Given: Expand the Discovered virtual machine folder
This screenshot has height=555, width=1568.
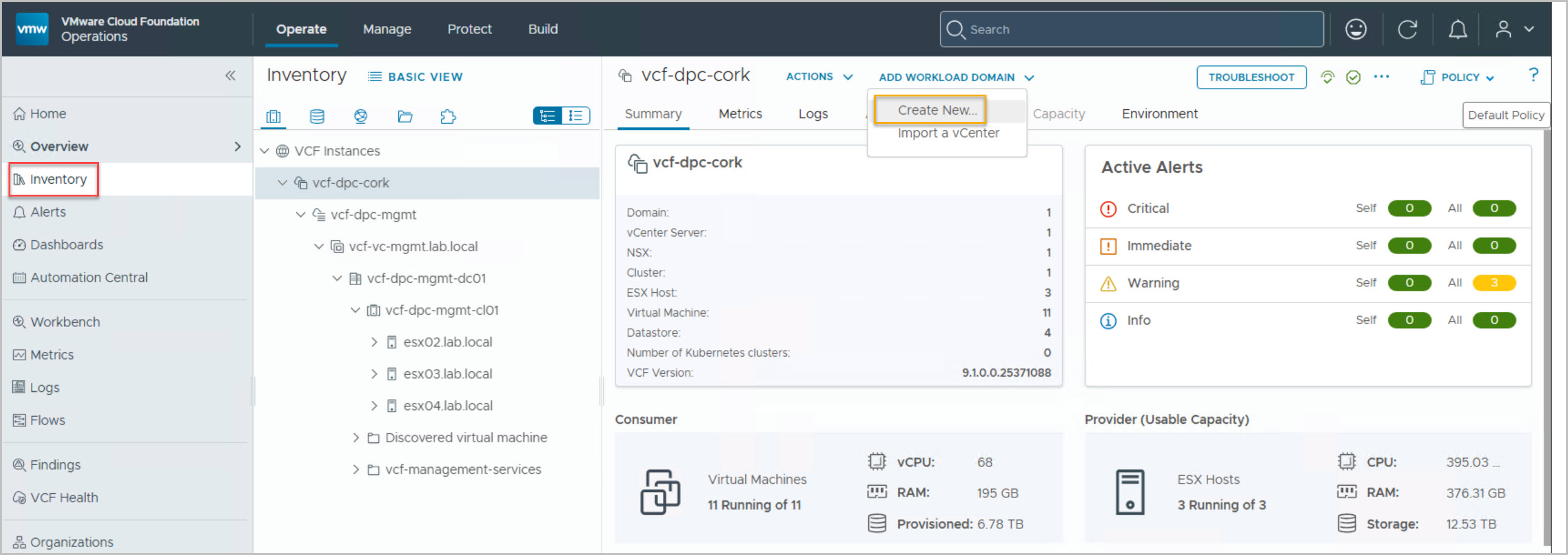Looking at the screenshot, I should click(356, 438).
